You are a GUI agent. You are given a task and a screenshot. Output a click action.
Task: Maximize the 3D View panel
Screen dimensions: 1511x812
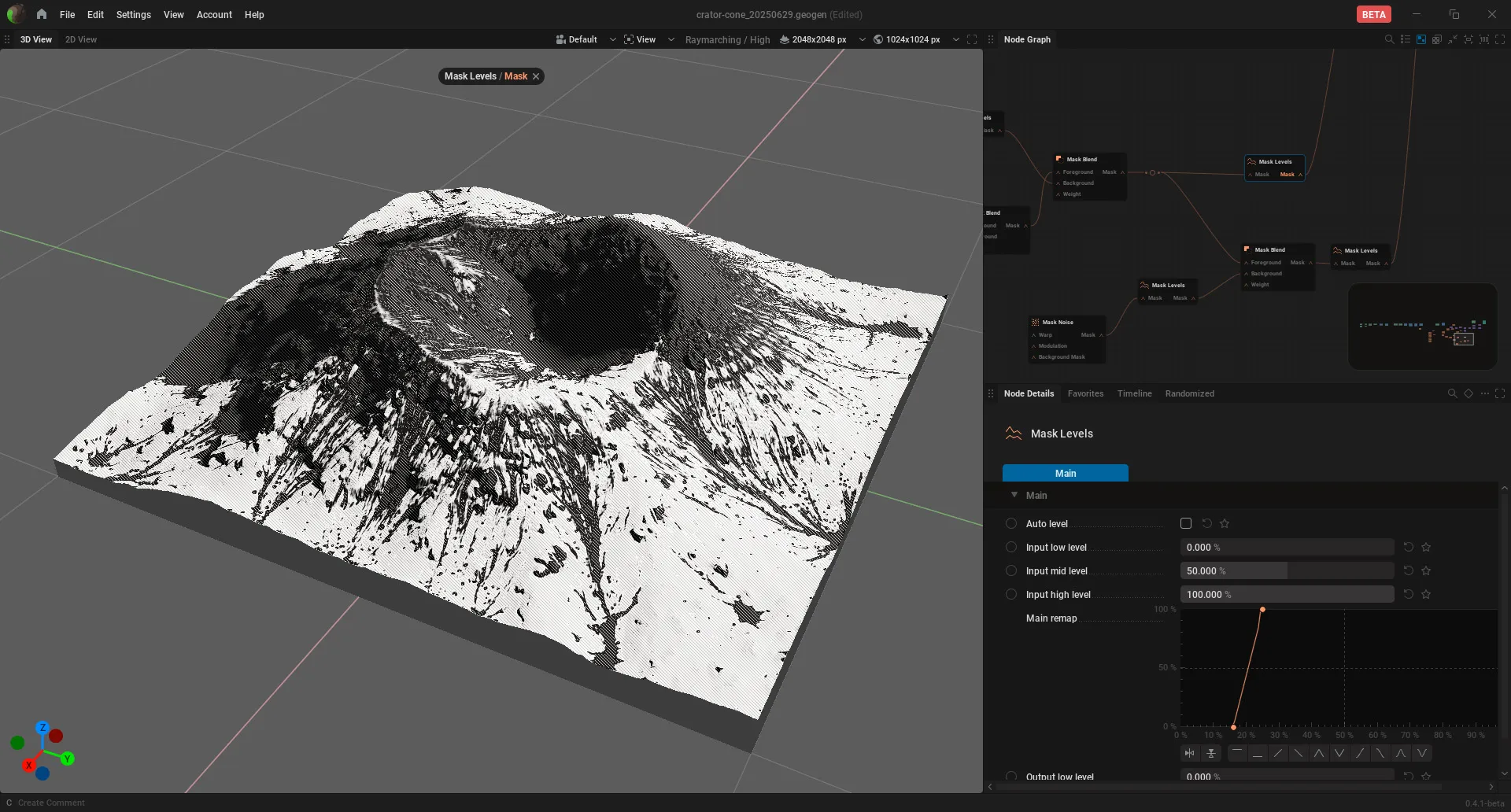point(972,39)
